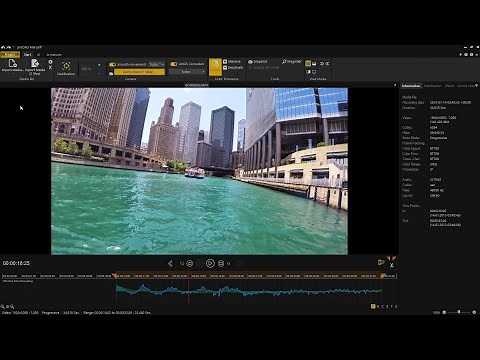Screen dimensions: 480x360
Task: Click the large yellow Color Enhancers button
Action: point(215,67)
